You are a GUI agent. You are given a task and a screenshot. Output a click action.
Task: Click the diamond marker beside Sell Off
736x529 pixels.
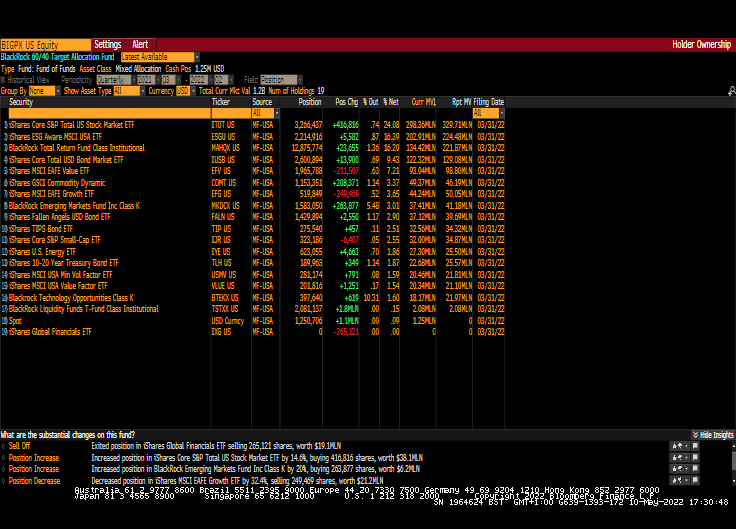(x=4, y=446)
